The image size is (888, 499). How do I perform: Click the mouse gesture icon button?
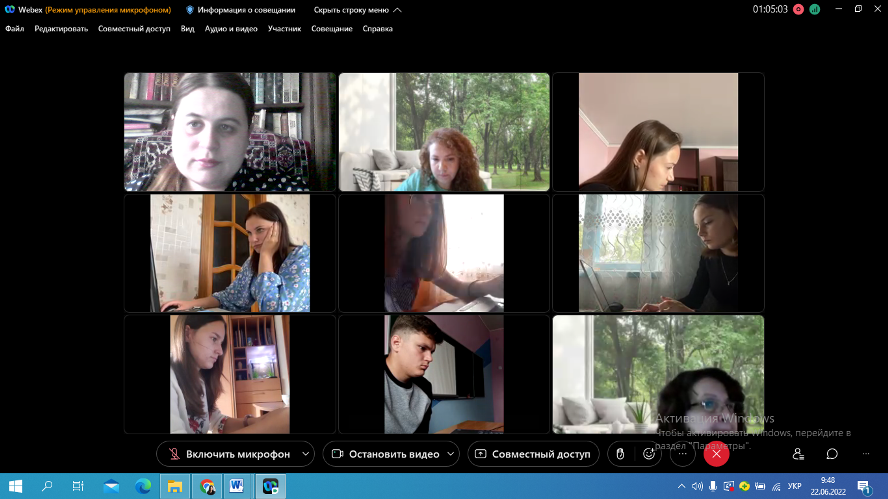click(621, 454)
